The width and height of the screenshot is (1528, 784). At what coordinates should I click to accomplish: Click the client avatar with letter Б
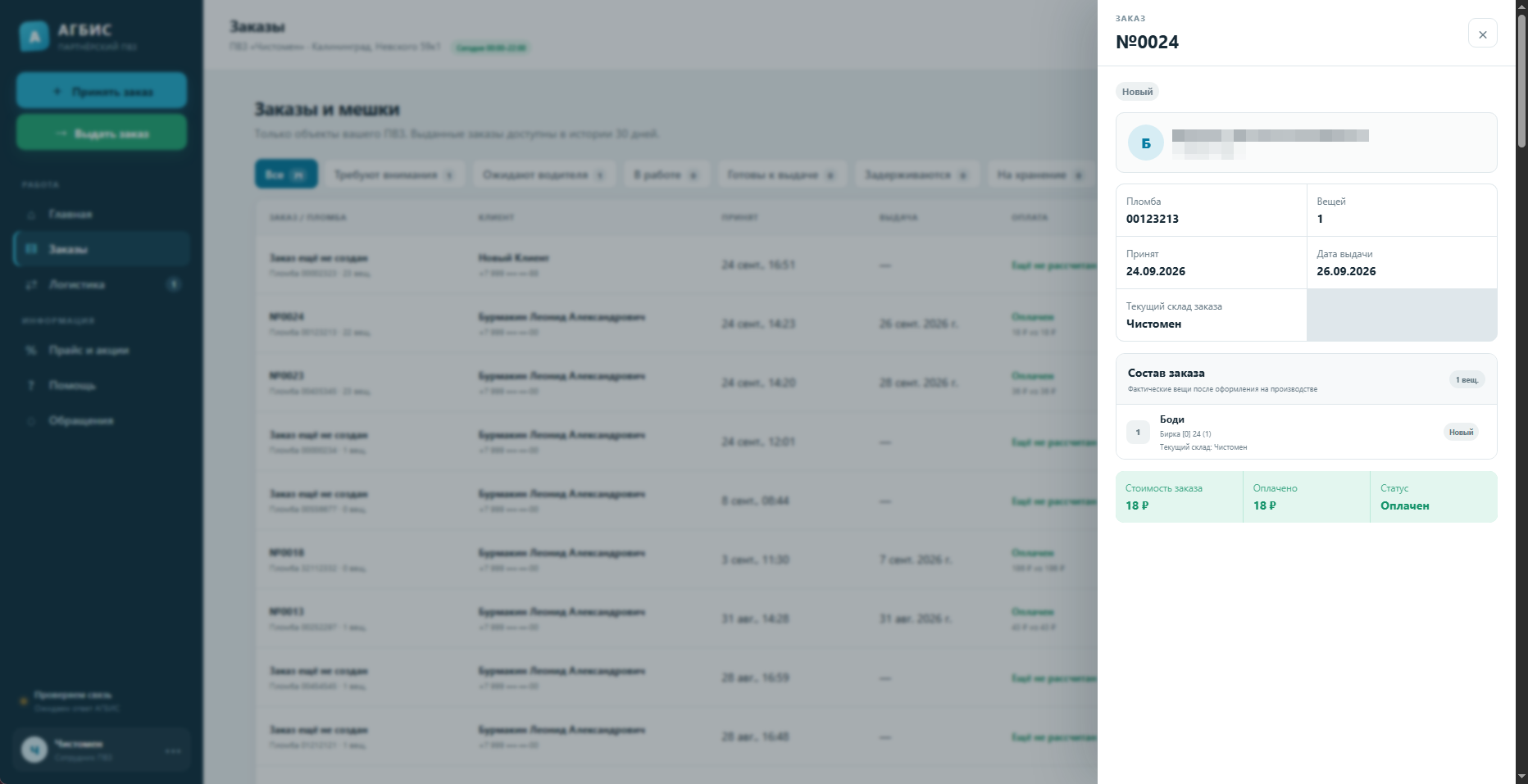(1146, 143)
